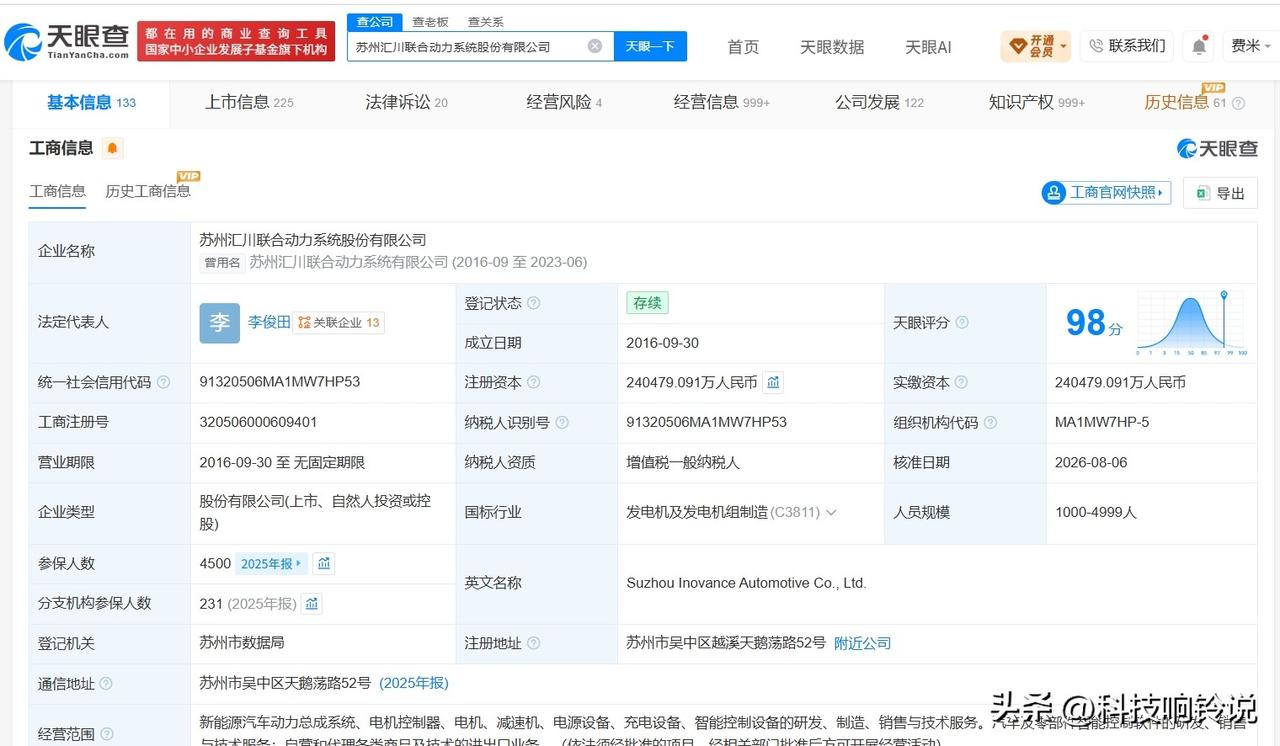1280x746 pixels.
Task: Select the 成立日期 value 2016-09-30
Action: tap(663, 343)
